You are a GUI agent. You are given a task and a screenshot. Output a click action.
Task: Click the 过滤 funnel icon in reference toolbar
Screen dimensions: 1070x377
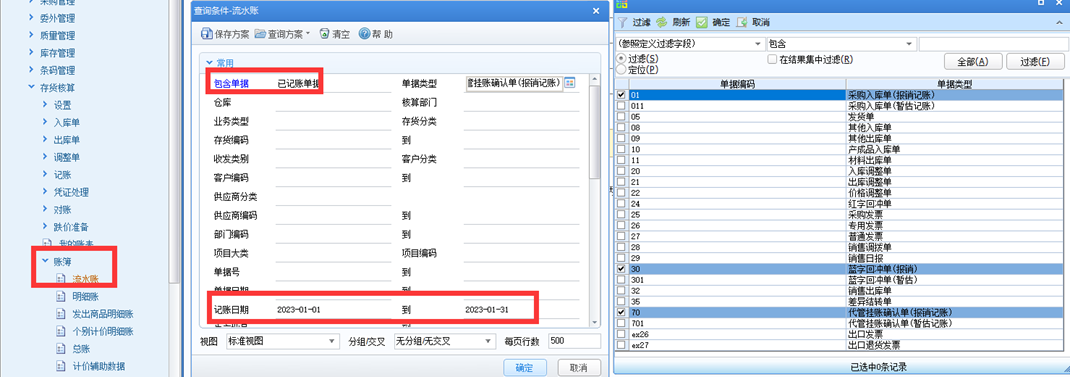point(622,22)
